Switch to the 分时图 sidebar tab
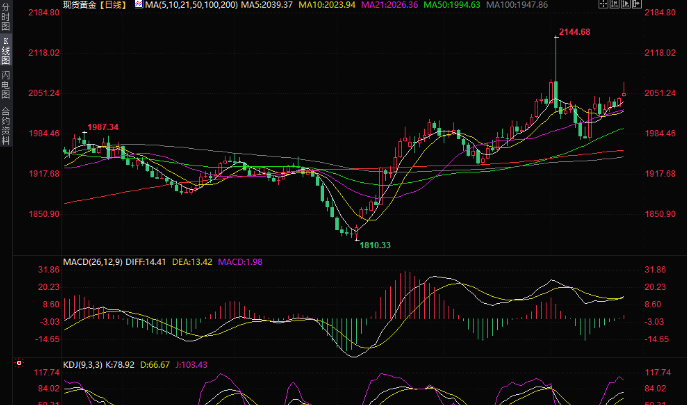Viewport: 688px width, 405px height. pyautogui.click(x=5, y=16)
